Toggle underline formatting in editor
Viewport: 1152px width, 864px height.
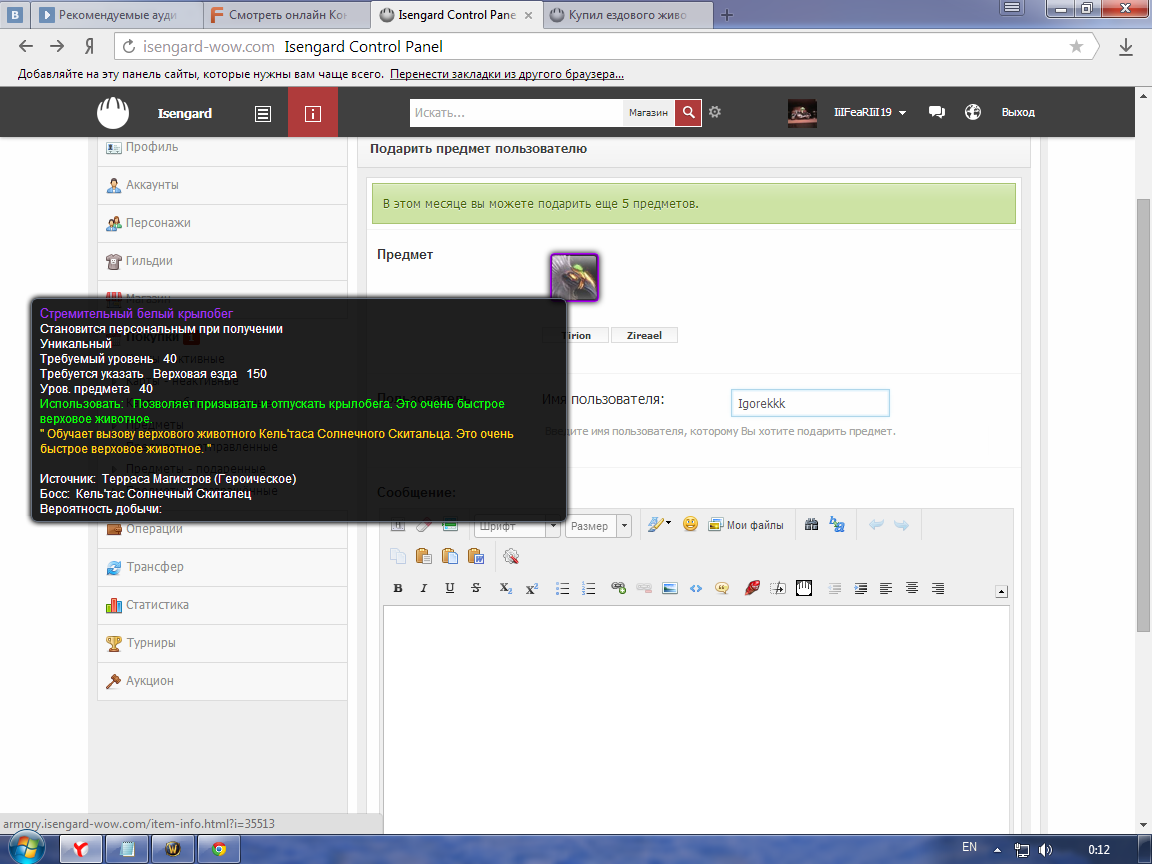pos(450,588)
